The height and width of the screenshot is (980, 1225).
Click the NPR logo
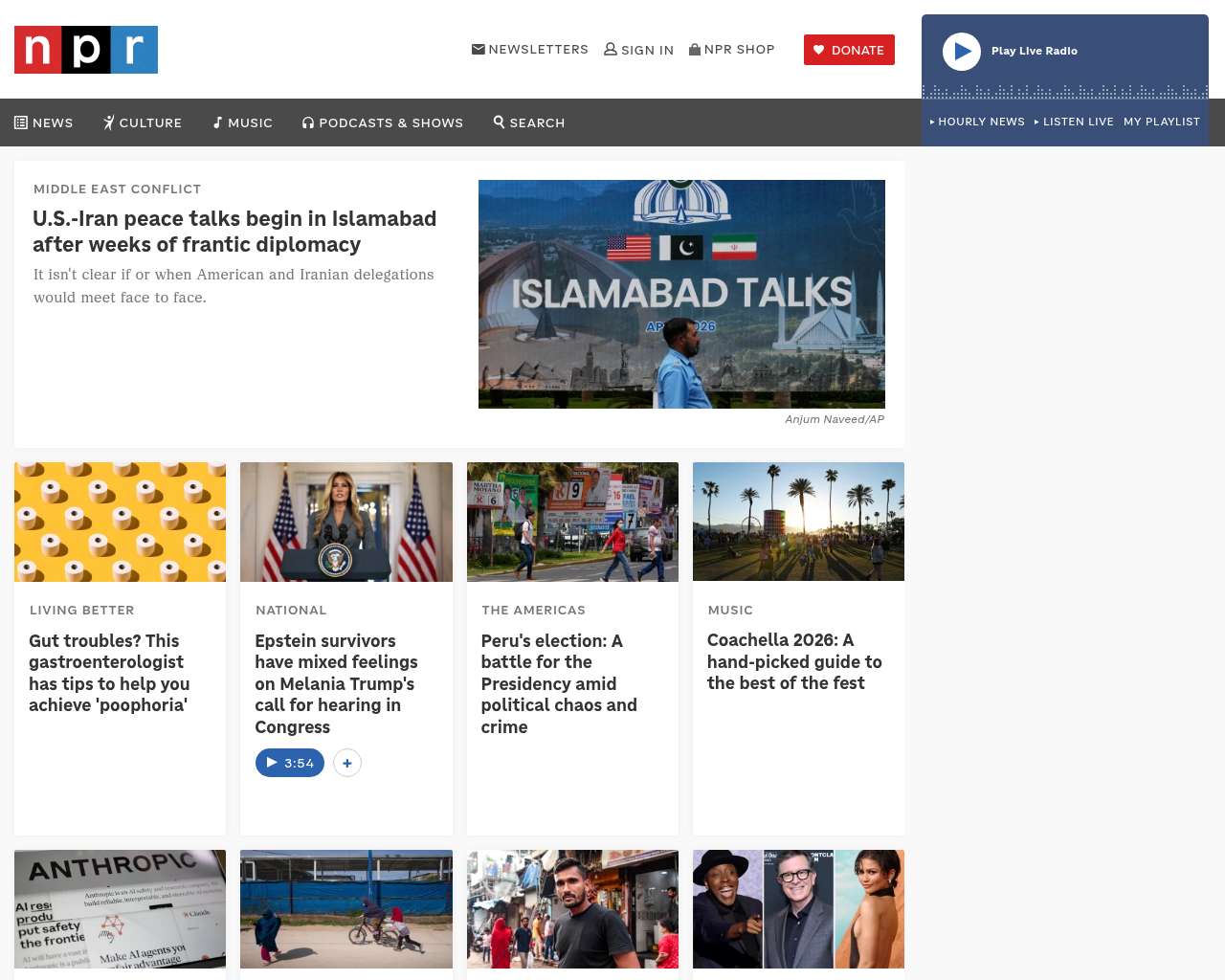pos(86,50)
